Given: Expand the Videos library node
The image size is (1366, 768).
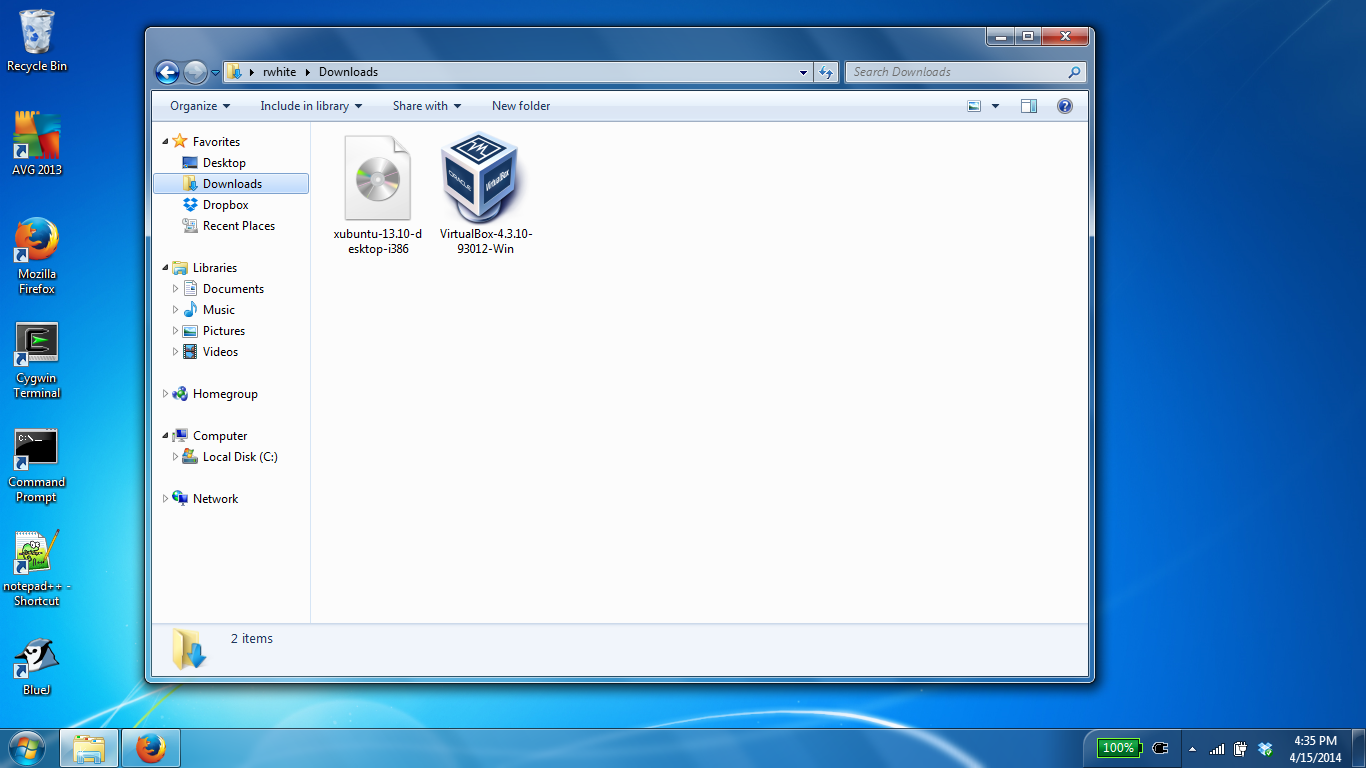Looking at the screenshot, I should pyautogui.click(x=176, y=352).
